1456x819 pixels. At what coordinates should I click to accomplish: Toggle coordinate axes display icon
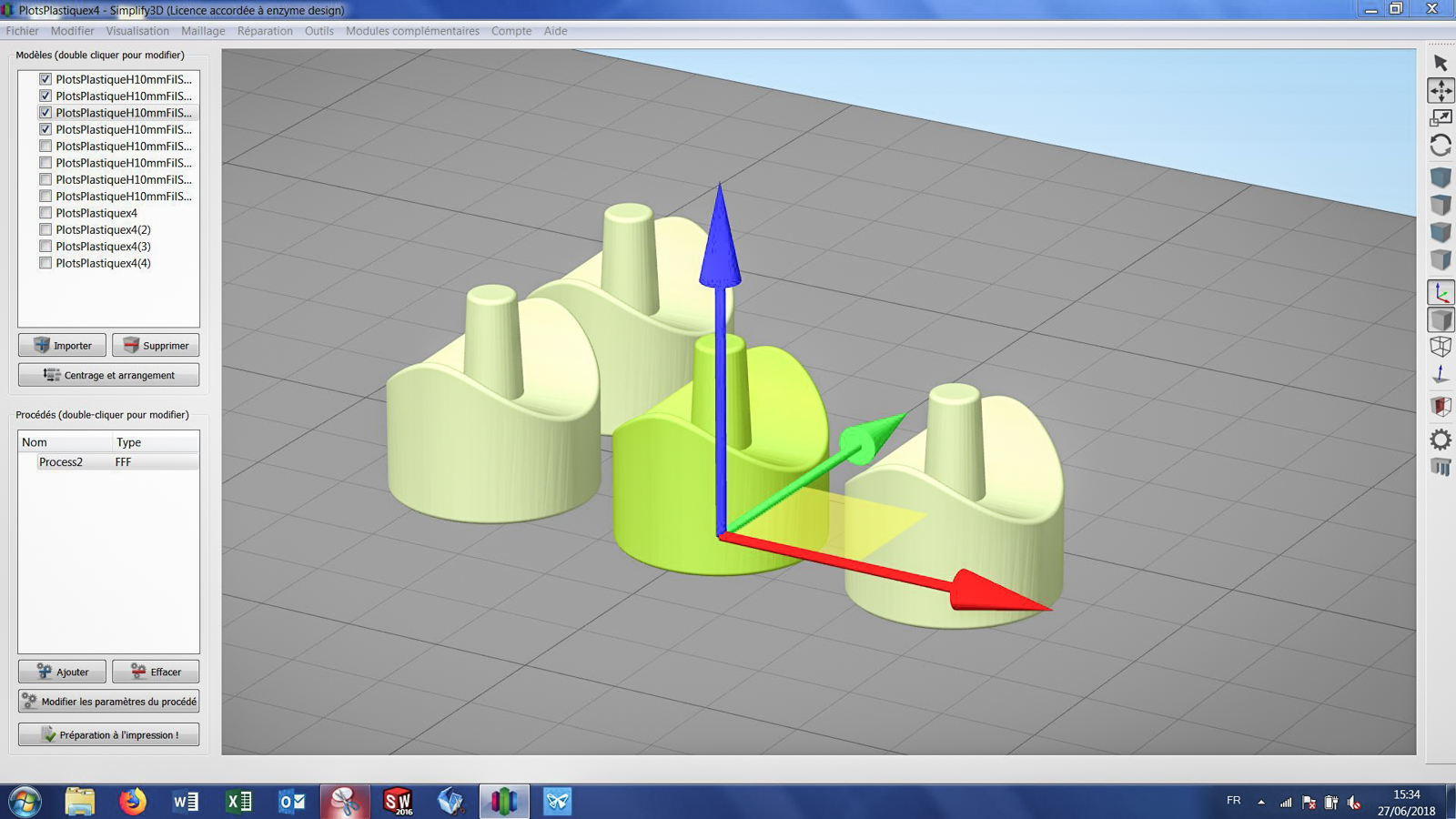tap(1441, 292)
